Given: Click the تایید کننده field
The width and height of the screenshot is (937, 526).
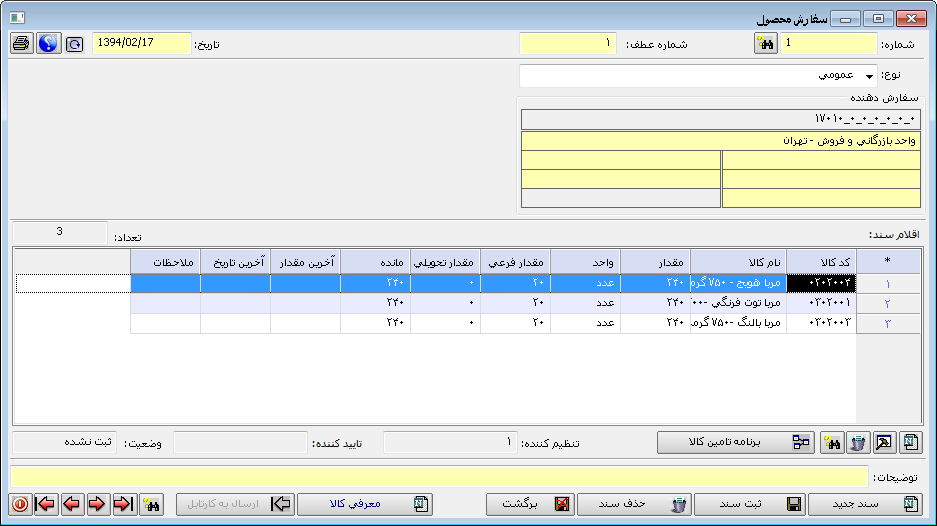Looking at the screenshot, I should pyautogui.click(x=240, y=442).
